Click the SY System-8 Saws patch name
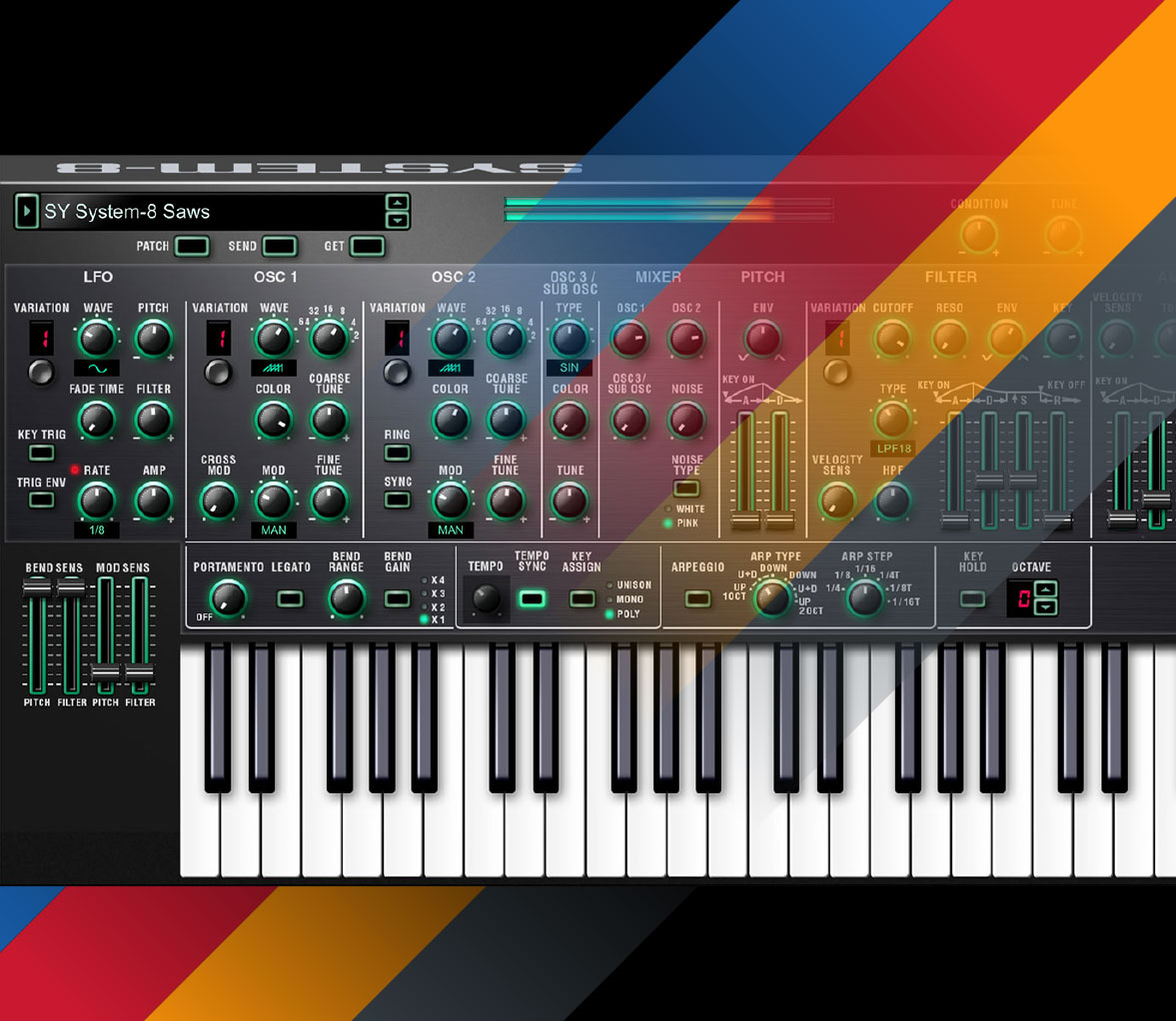 tap(127, 212)
